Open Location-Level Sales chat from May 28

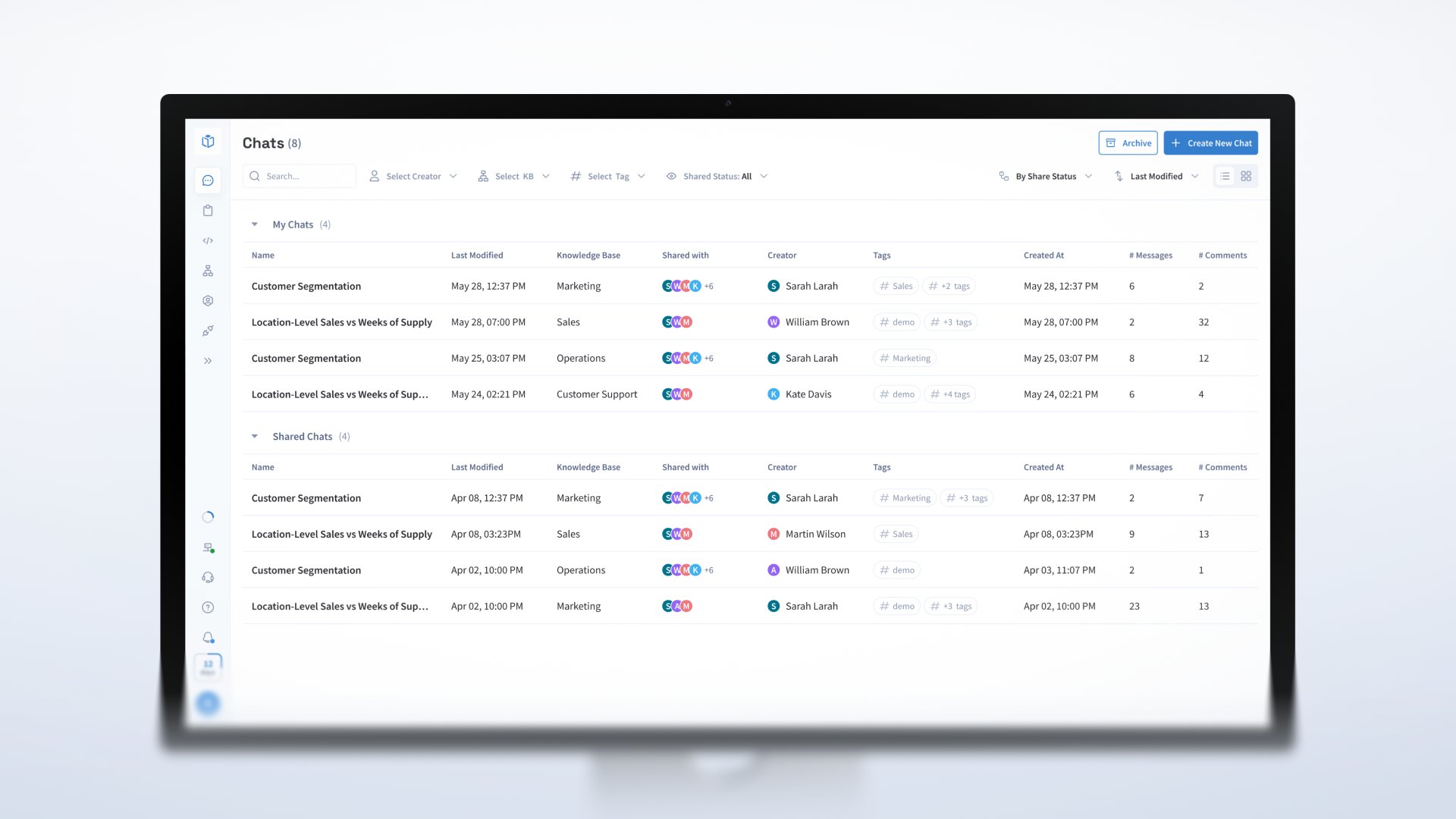341,322
